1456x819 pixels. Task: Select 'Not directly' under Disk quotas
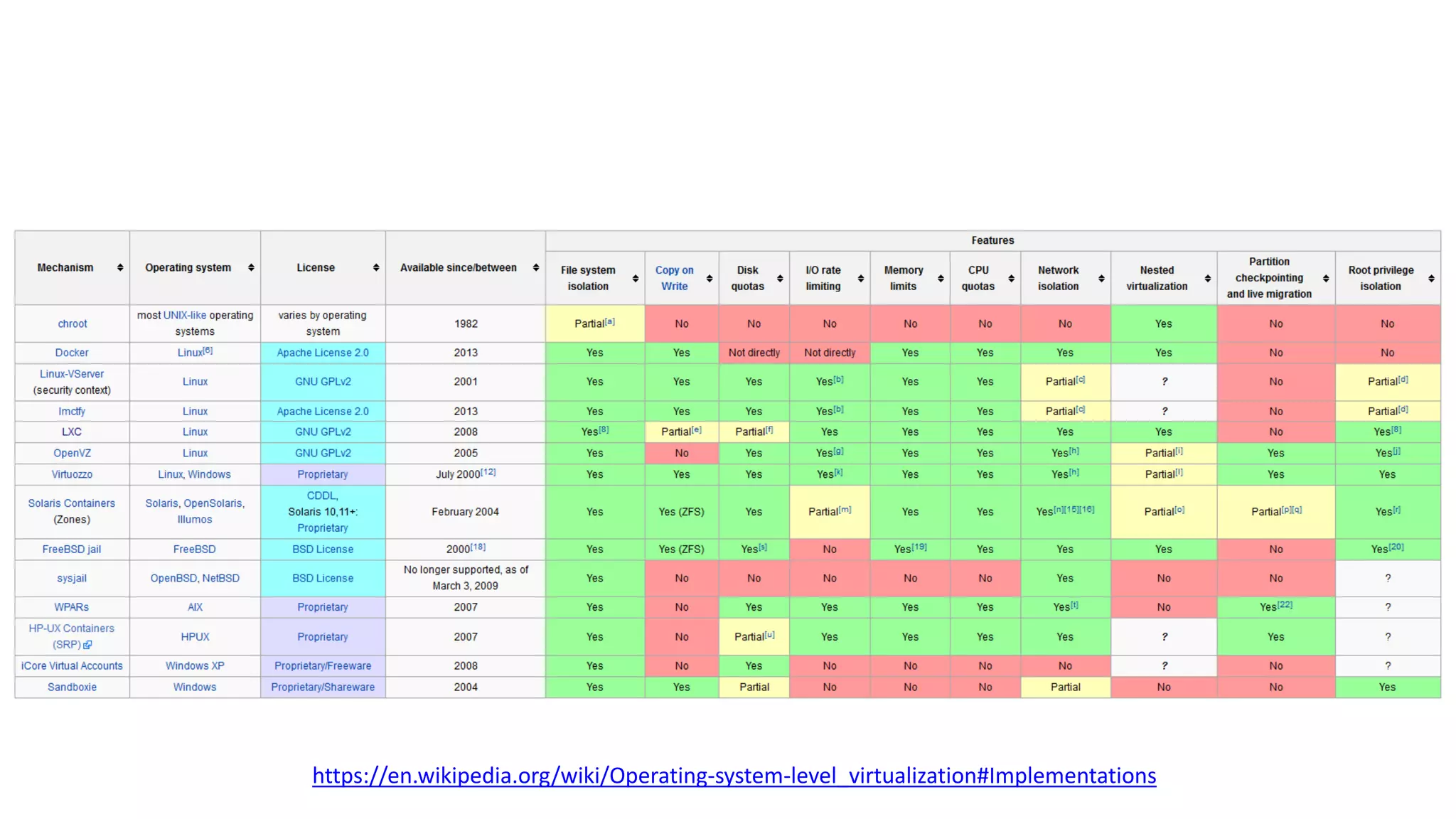coord(754,353)
